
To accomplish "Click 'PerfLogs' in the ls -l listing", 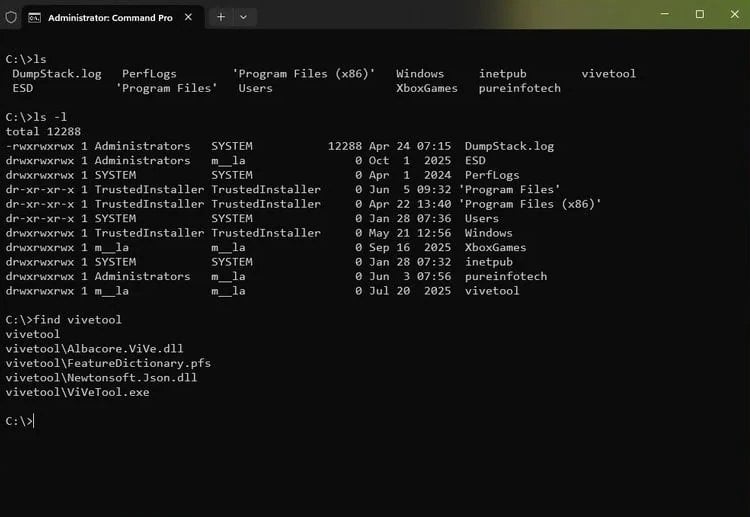I will (x=492, y=175).
